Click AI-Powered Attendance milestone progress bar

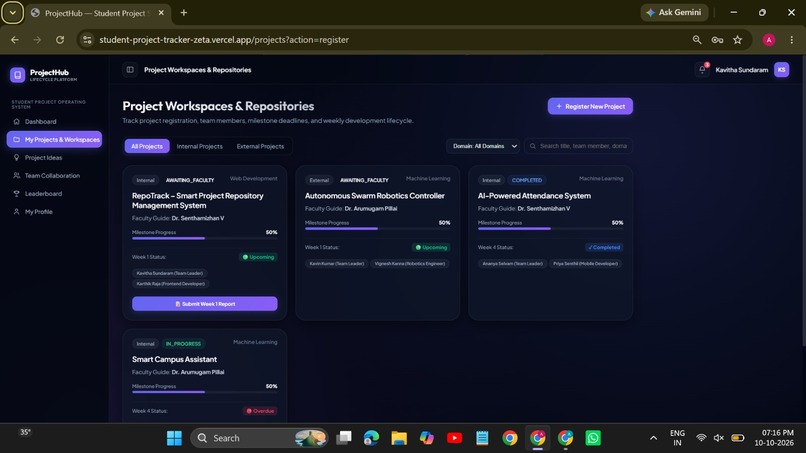tap(551, 229)
